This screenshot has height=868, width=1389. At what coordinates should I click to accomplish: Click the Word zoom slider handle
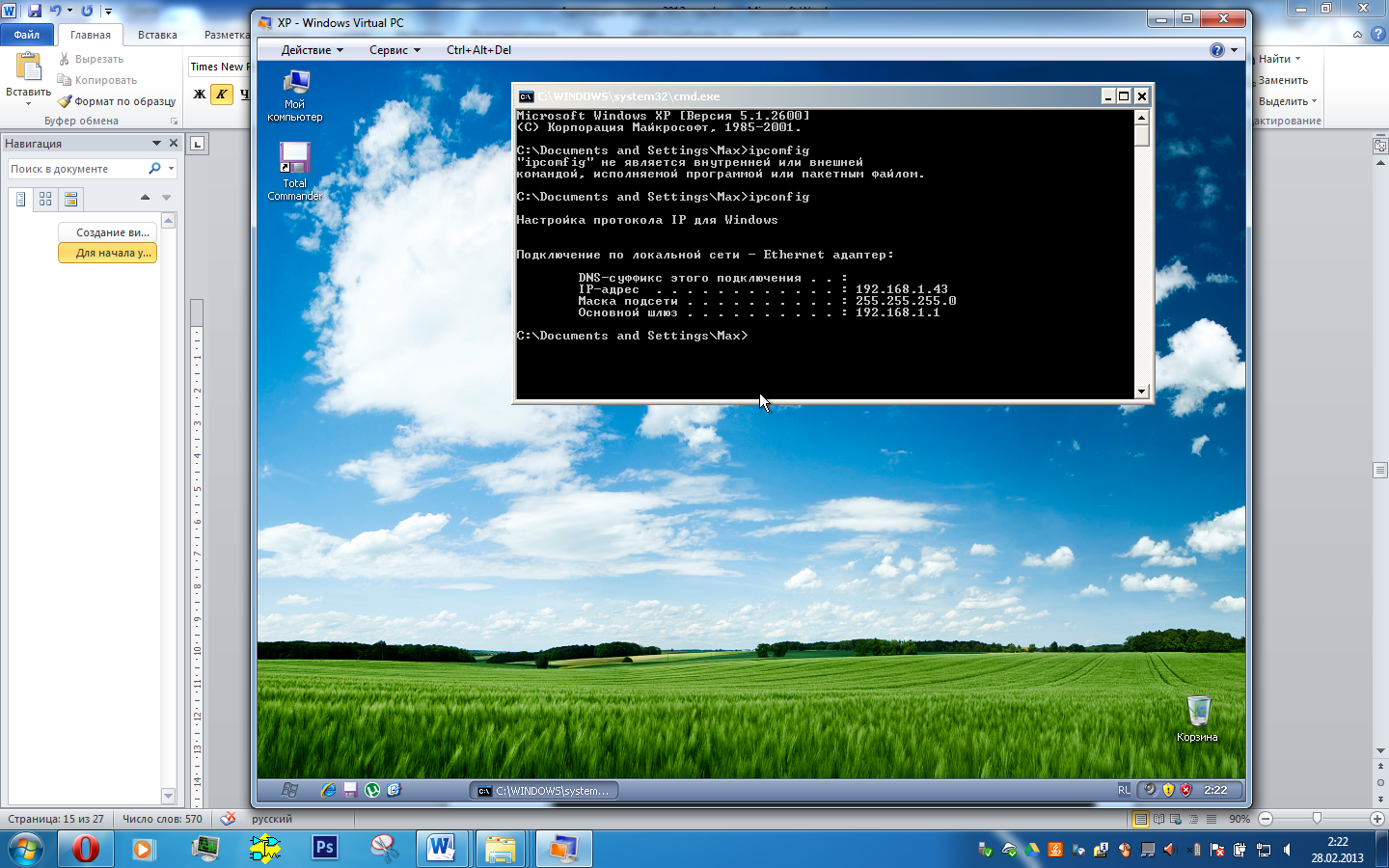1317,819
